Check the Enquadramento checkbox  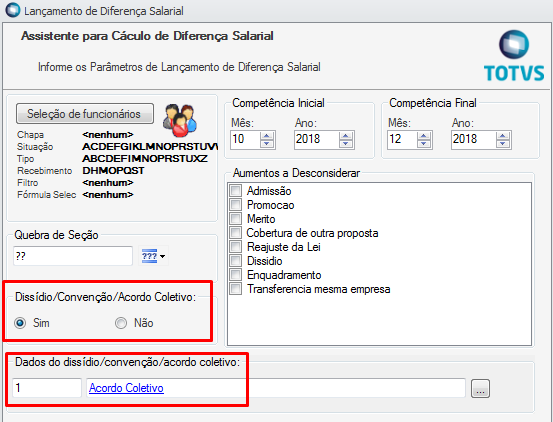click(x=236, y=275)
